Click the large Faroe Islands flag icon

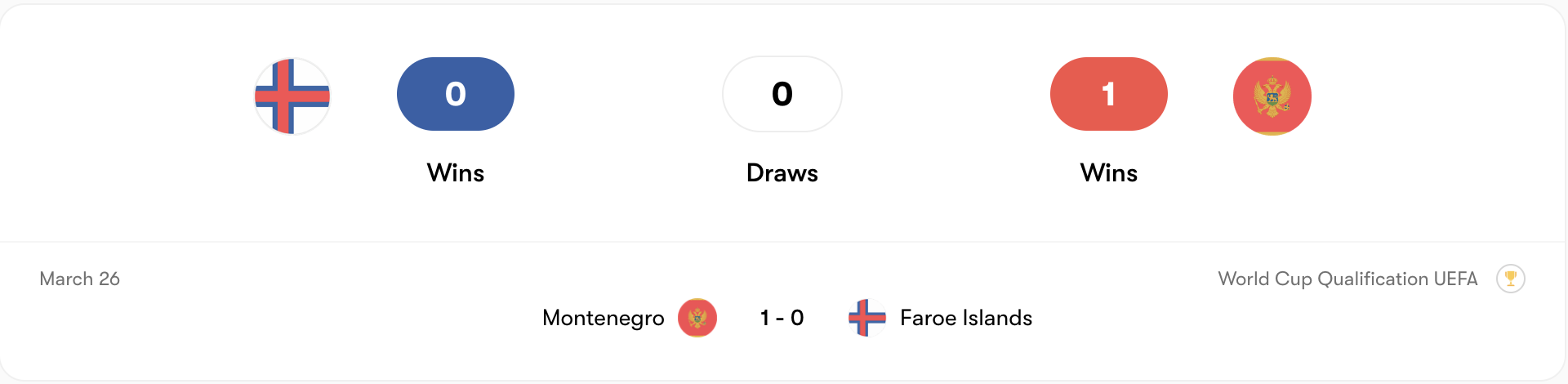292,96
